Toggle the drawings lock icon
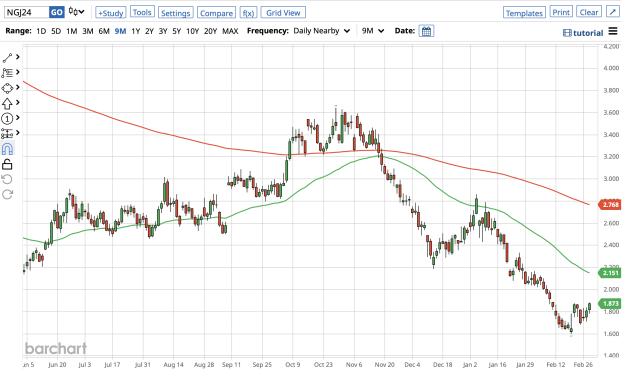The width and height of the screenshot is (625, 379). coord(7,164)
